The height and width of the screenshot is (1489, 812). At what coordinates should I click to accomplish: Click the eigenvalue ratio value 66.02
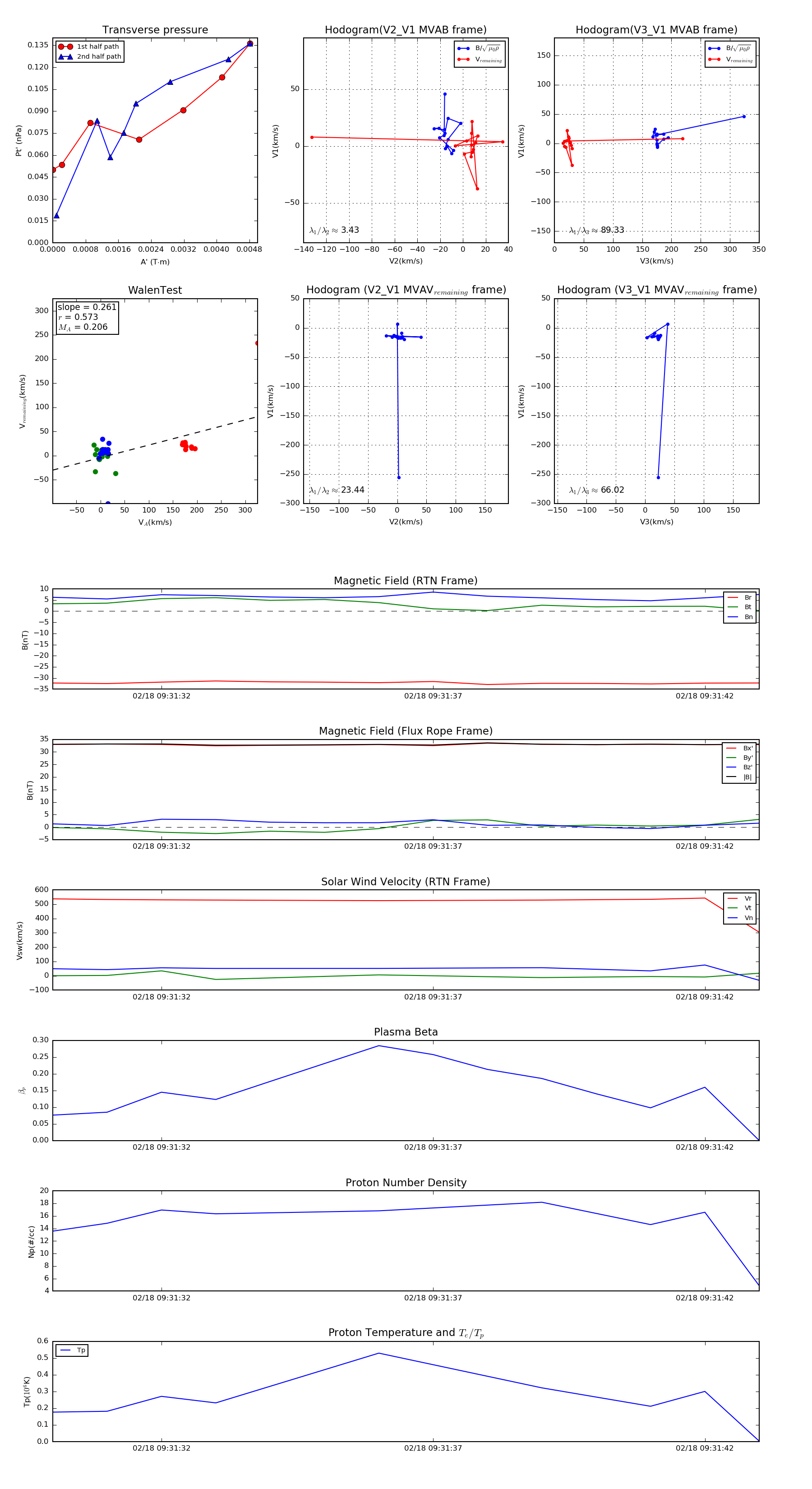click(612, 490)
